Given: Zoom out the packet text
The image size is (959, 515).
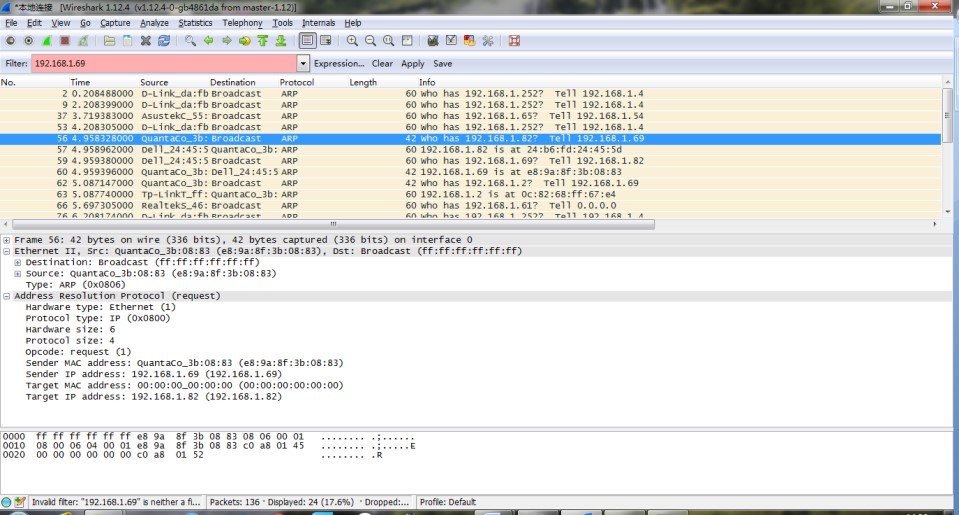Looking at the screenshot, I should click(x=371, y=41).
